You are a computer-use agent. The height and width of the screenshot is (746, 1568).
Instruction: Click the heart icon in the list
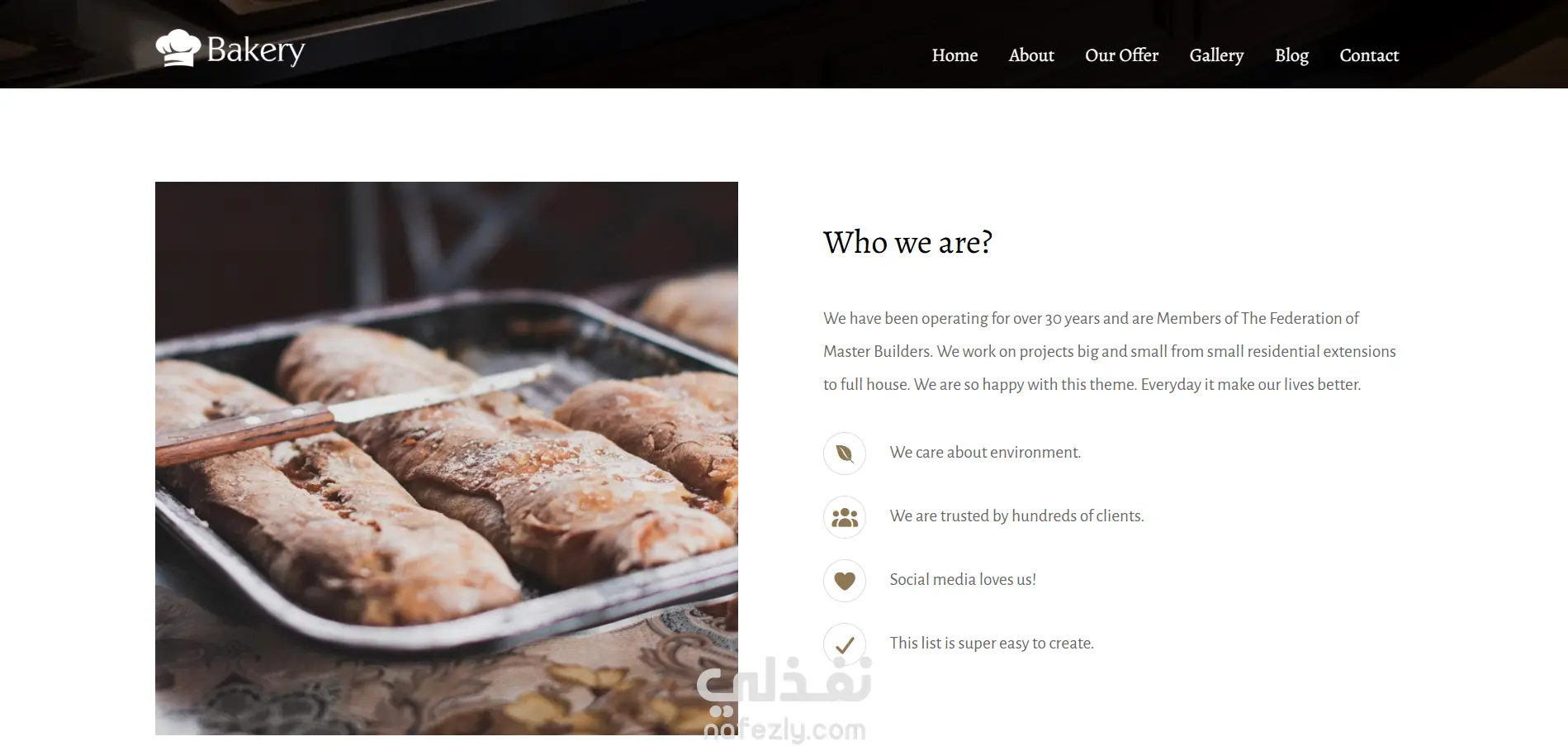844,581
